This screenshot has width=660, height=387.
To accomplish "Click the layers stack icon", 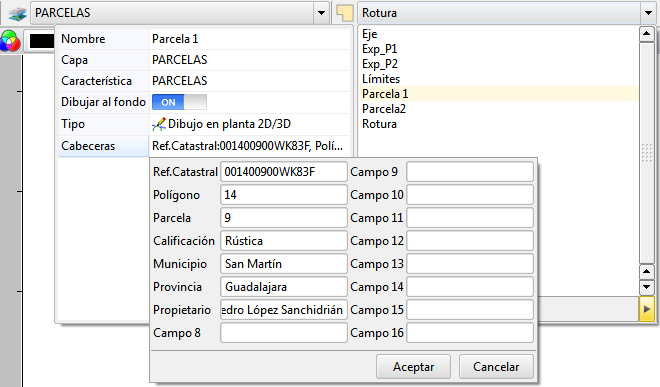I will (x=17, y=13).
